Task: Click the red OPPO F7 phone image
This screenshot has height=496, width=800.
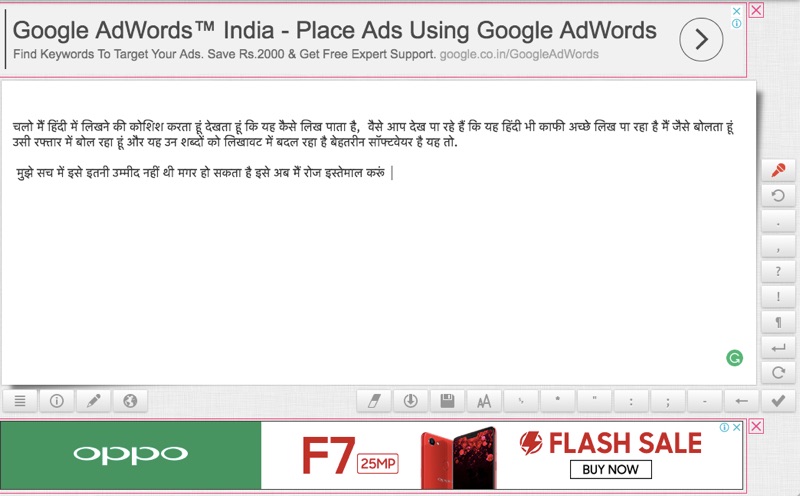Action: (458, 458)
